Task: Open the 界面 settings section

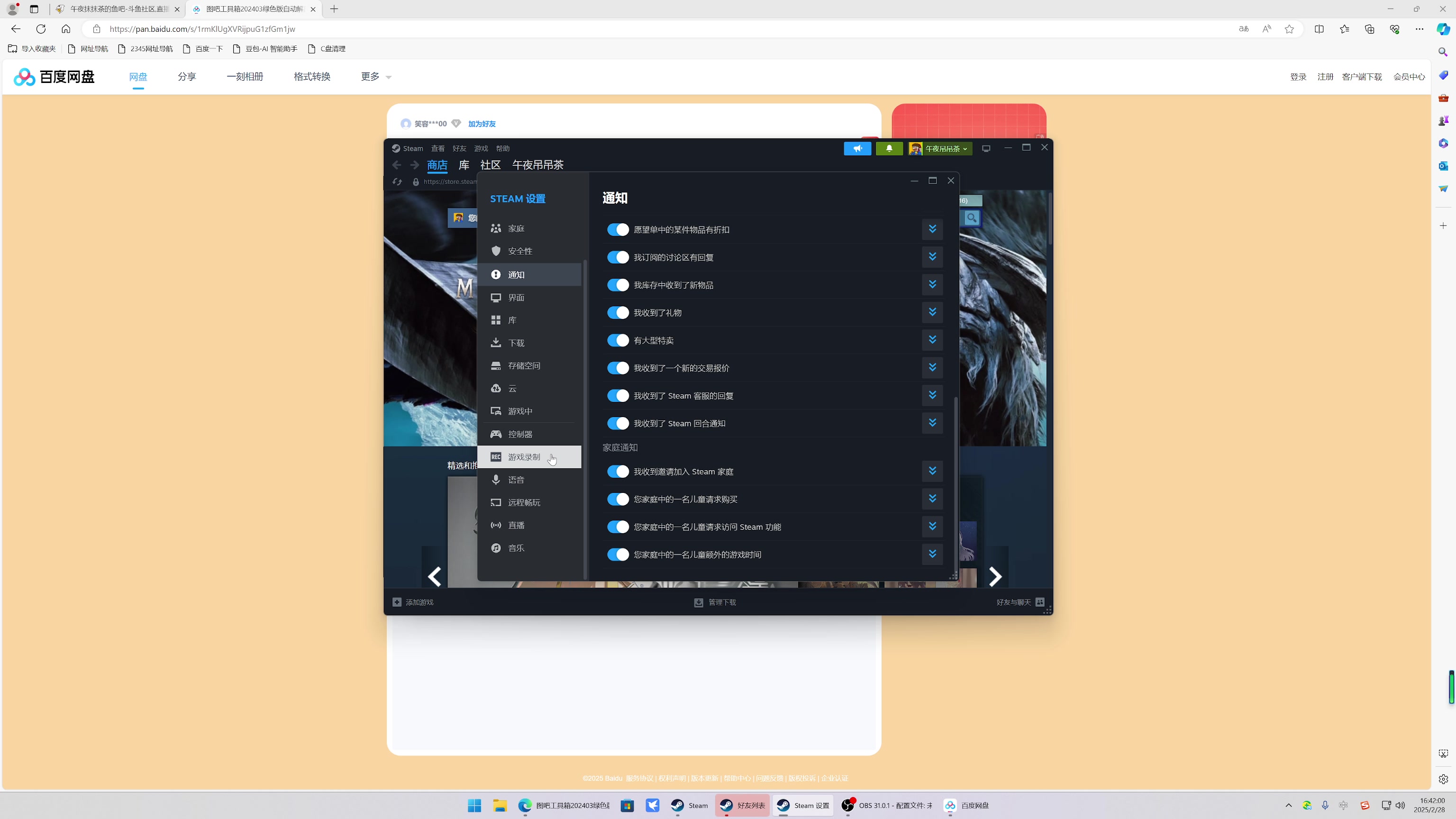Action: click(x=529, y=297)
